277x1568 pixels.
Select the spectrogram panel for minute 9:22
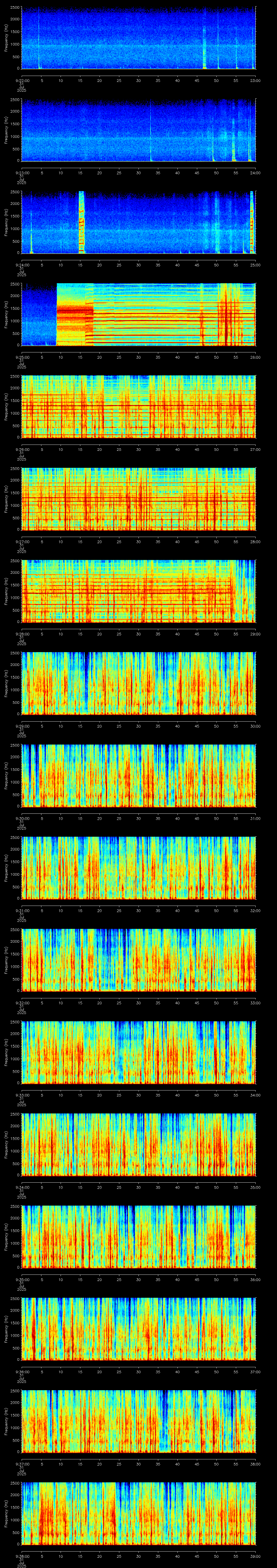pos(138,38)
